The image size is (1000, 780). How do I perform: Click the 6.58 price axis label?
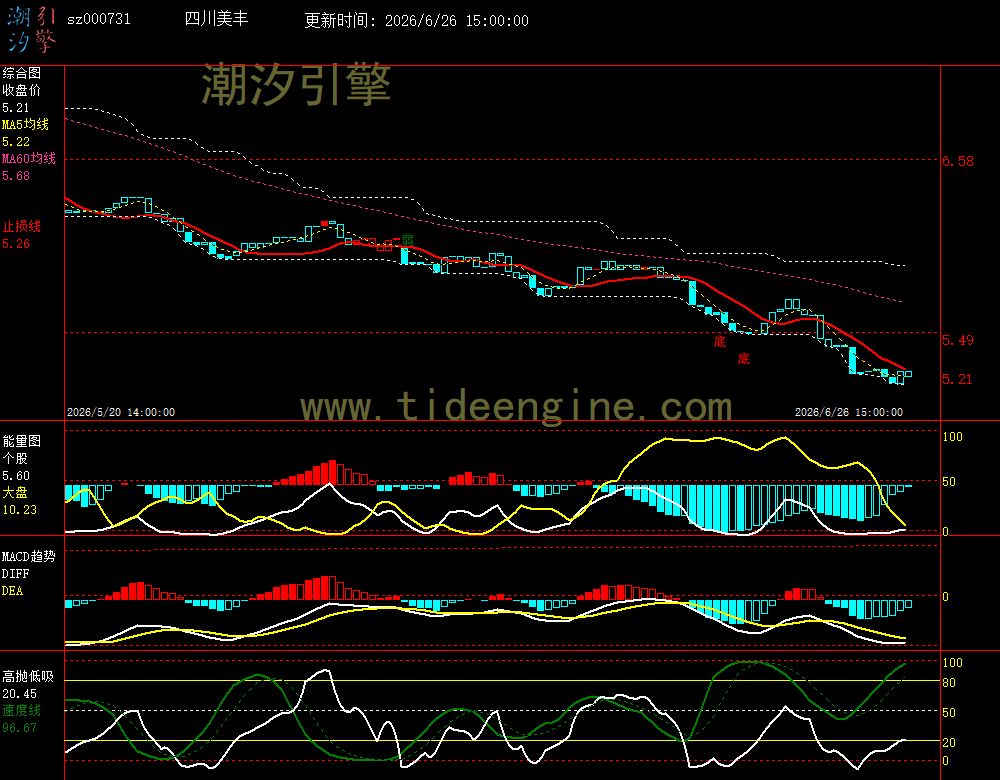tap(958, 161)
